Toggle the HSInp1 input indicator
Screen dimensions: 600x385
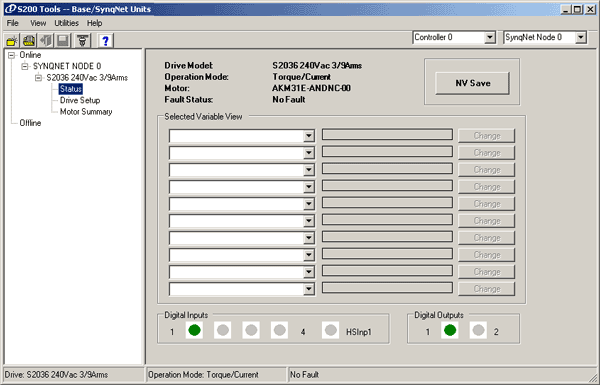pos(331,330)
